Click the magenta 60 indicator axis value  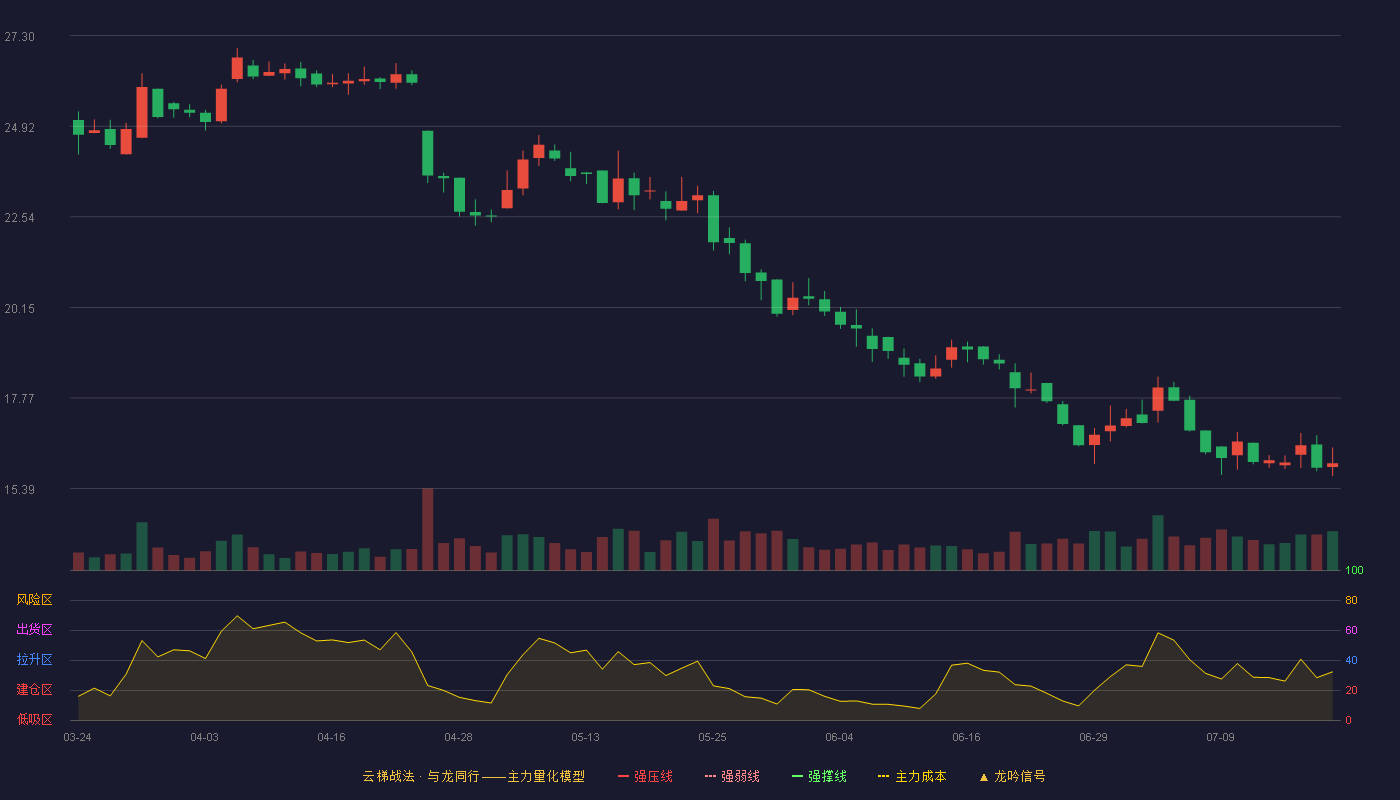[x=1351, y=630]
